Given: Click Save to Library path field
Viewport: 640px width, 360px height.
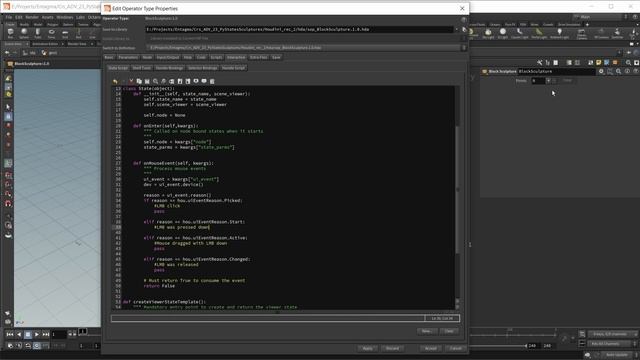Looking at the screenshot, I should click(x=299, y=29).
